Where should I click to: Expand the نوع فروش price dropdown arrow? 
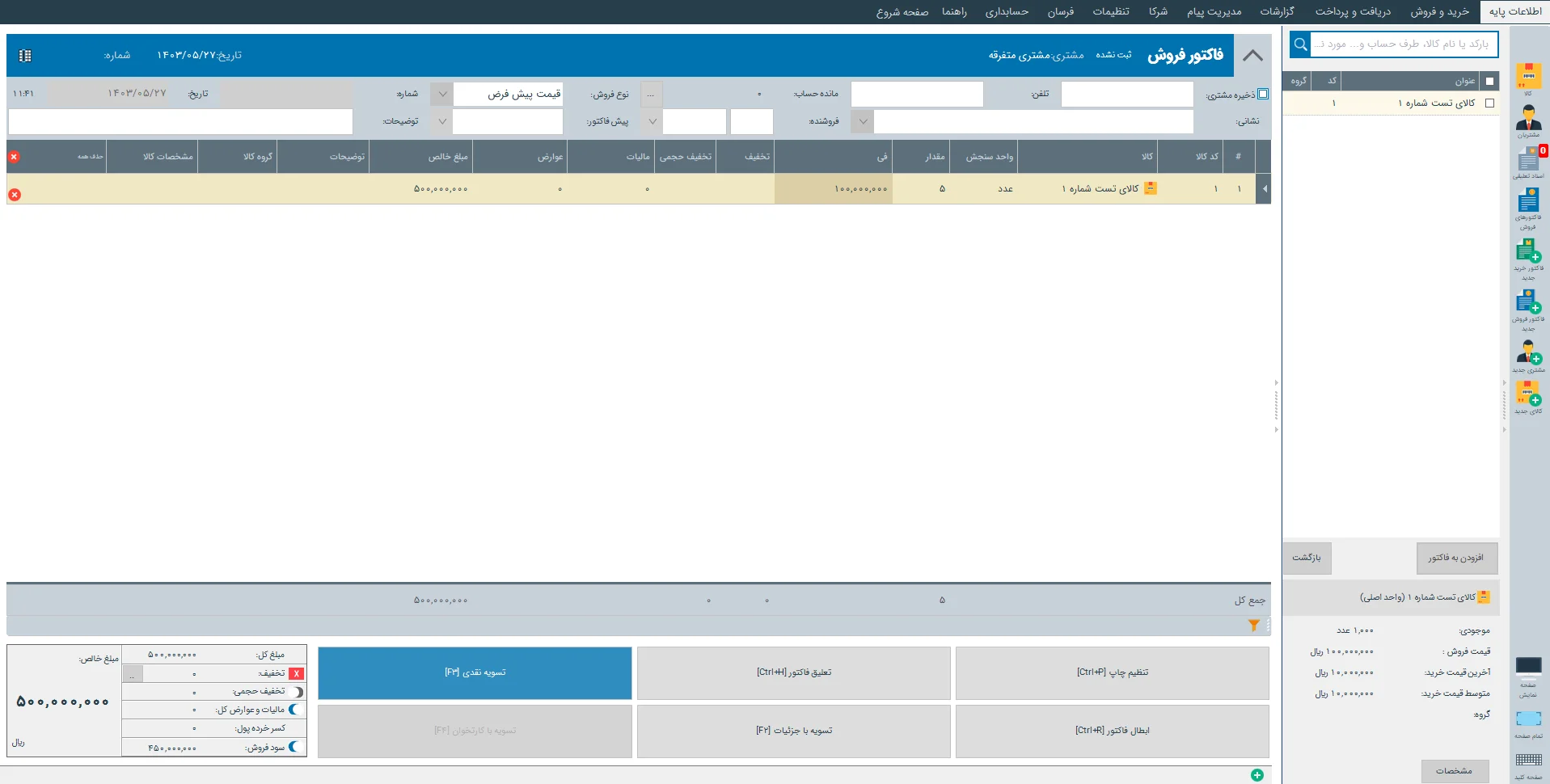pos(441,95)
